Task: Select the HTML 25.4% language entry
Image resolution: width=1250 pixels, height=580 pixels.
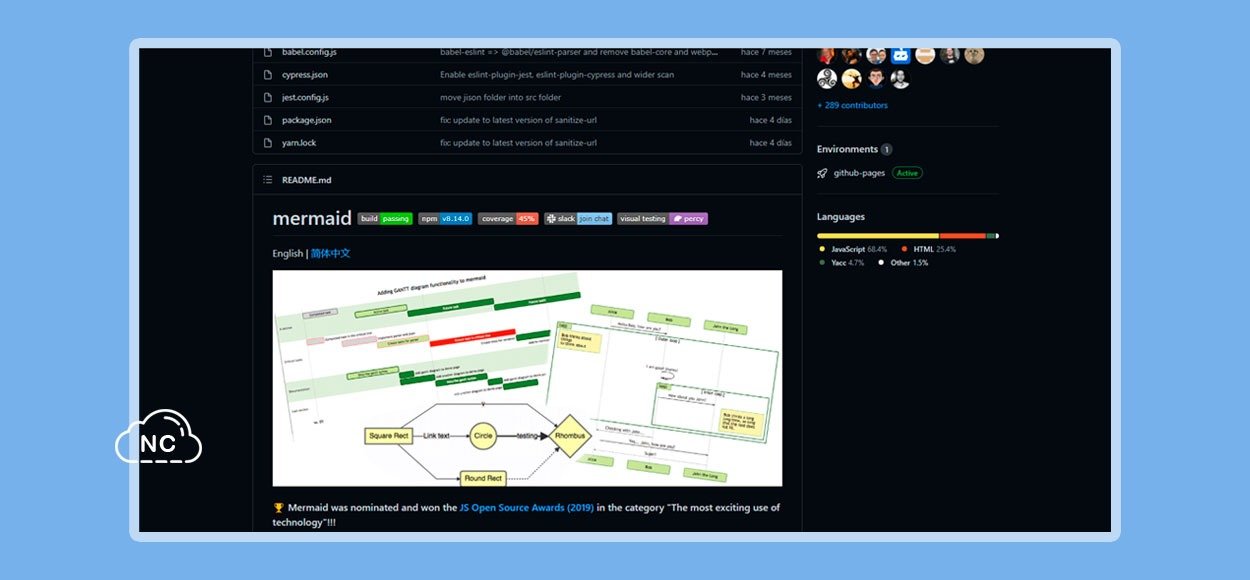Action: click(x=929, y=249)
